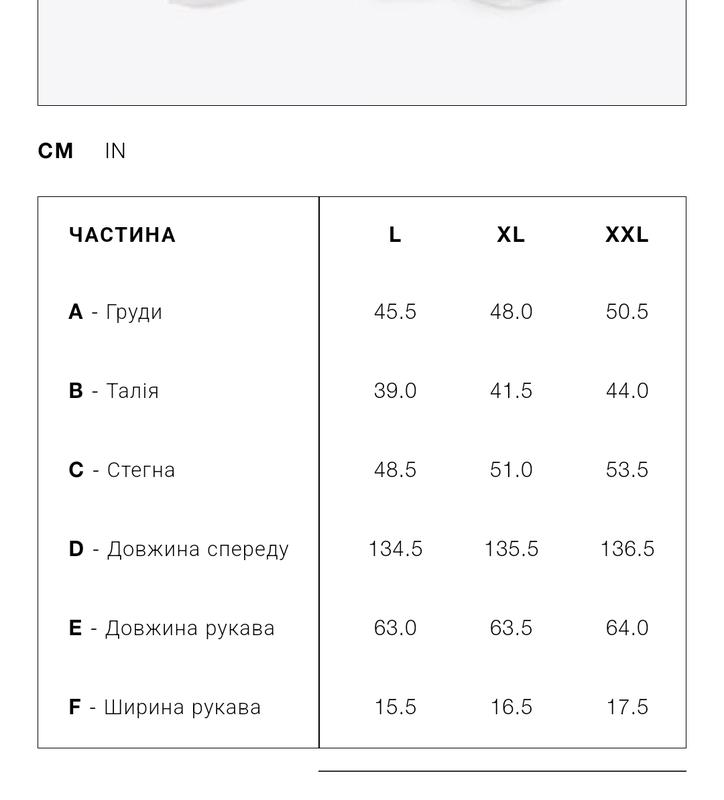This screenshot has height=800, width=724.
Task: Click the 48.0 chest value for XL
Action: 511,312
